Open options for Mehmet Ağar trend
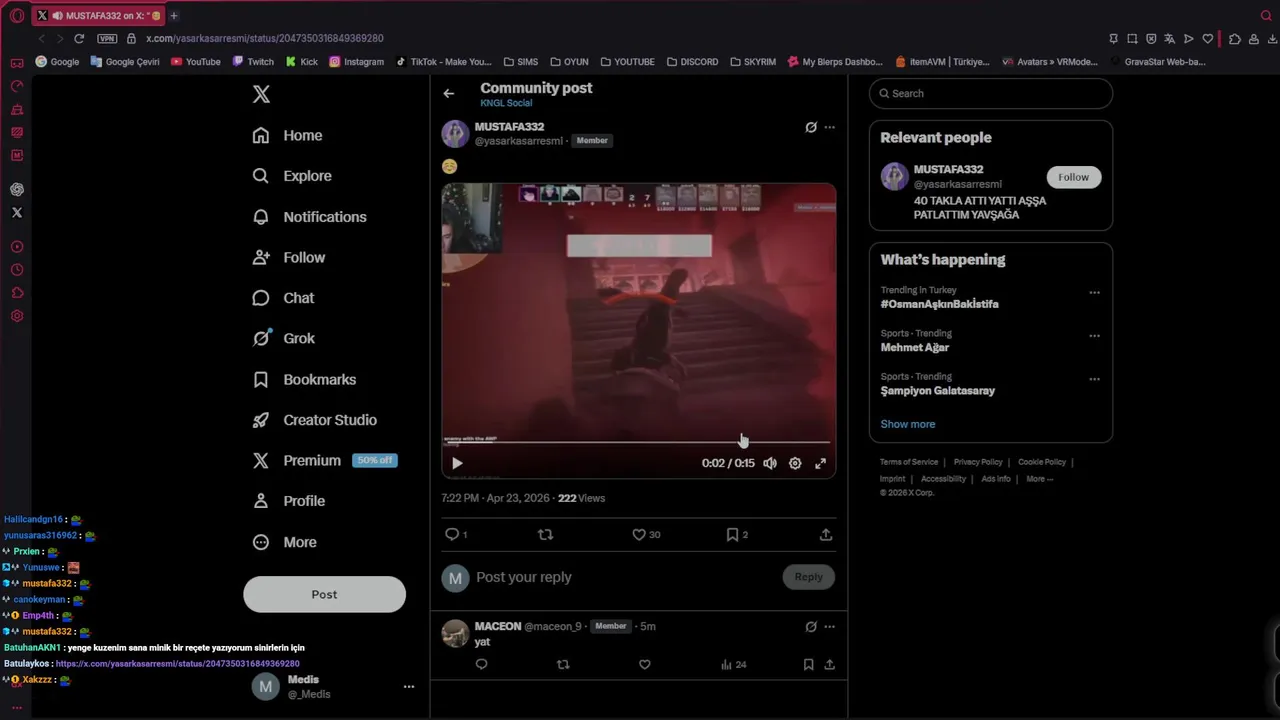1280x720 pixels. [1094, 336]
